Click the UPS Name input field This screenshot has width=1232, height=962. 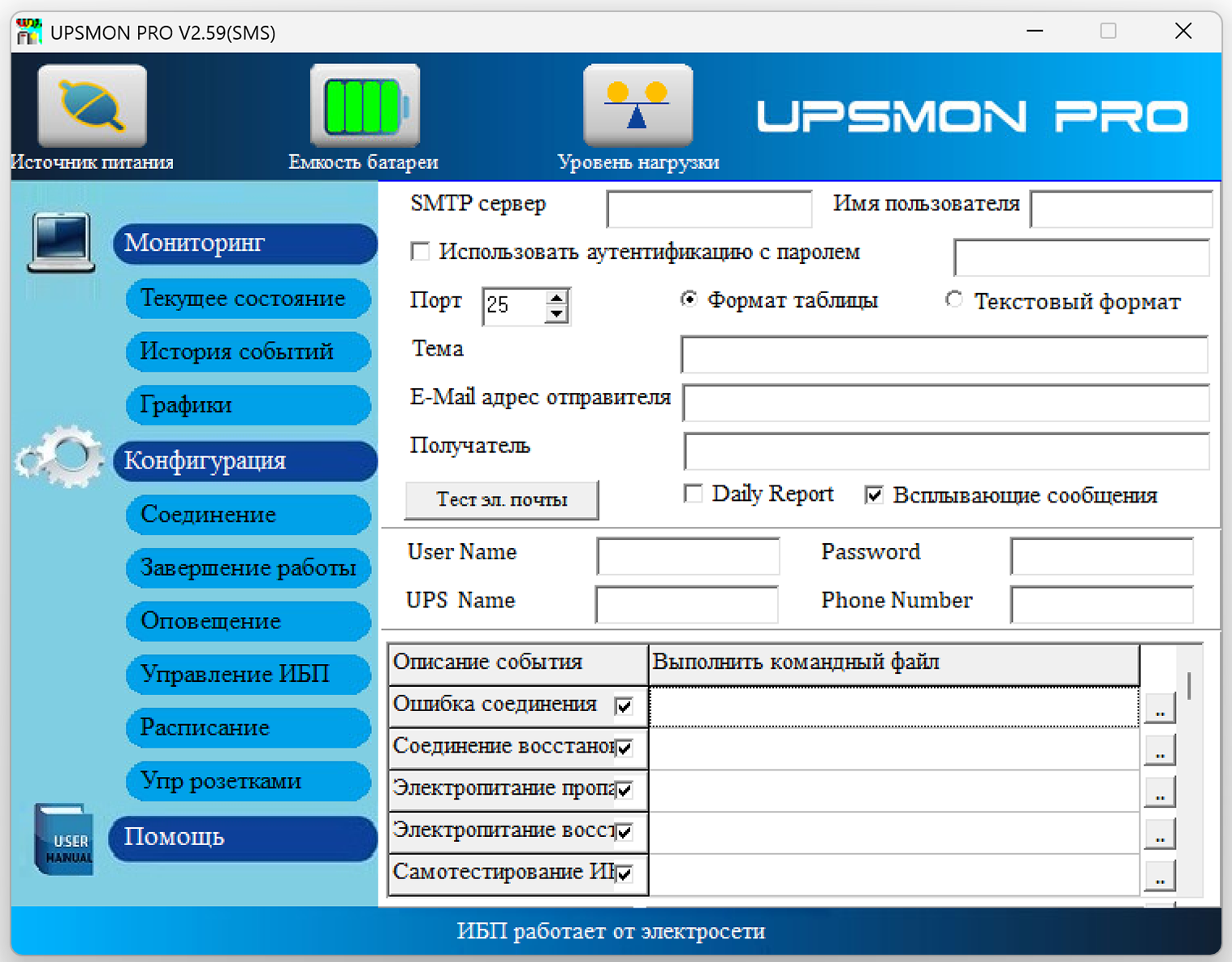pos(687,604)
